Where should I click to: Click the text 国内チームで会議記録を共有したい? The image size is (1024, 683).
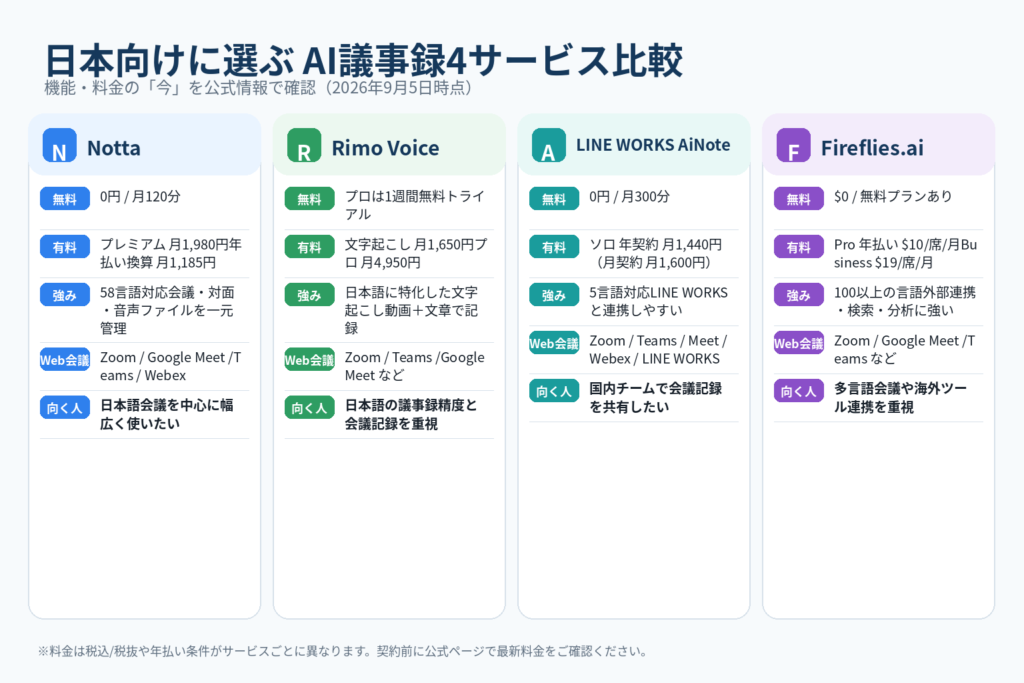[655, 397]
